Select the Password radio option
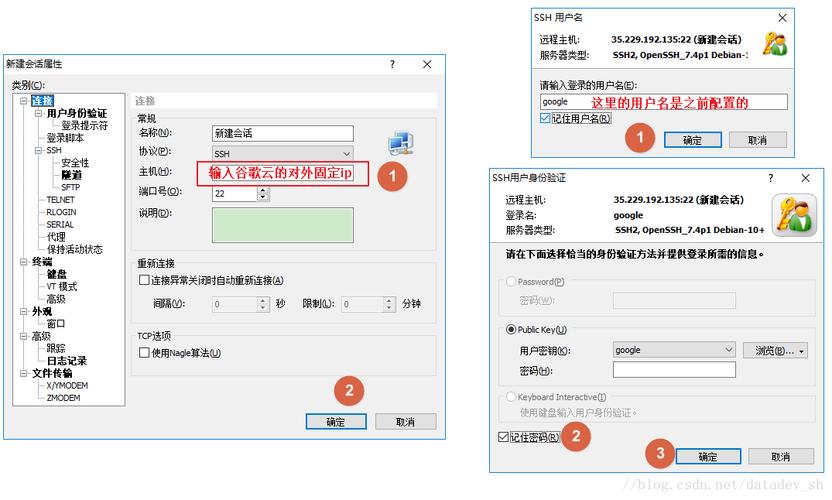Viewport: 832px width, 500px height. click(x=511, y=281)
